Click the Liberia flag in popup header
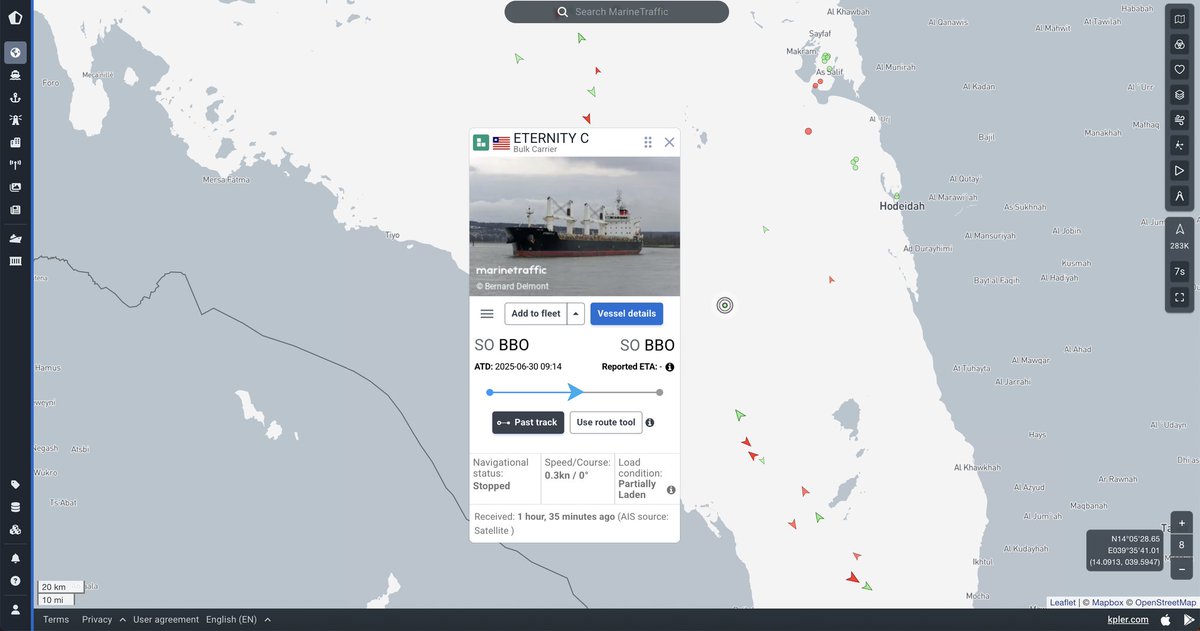Screen dimensions: 1200x631 coord(501,142)
